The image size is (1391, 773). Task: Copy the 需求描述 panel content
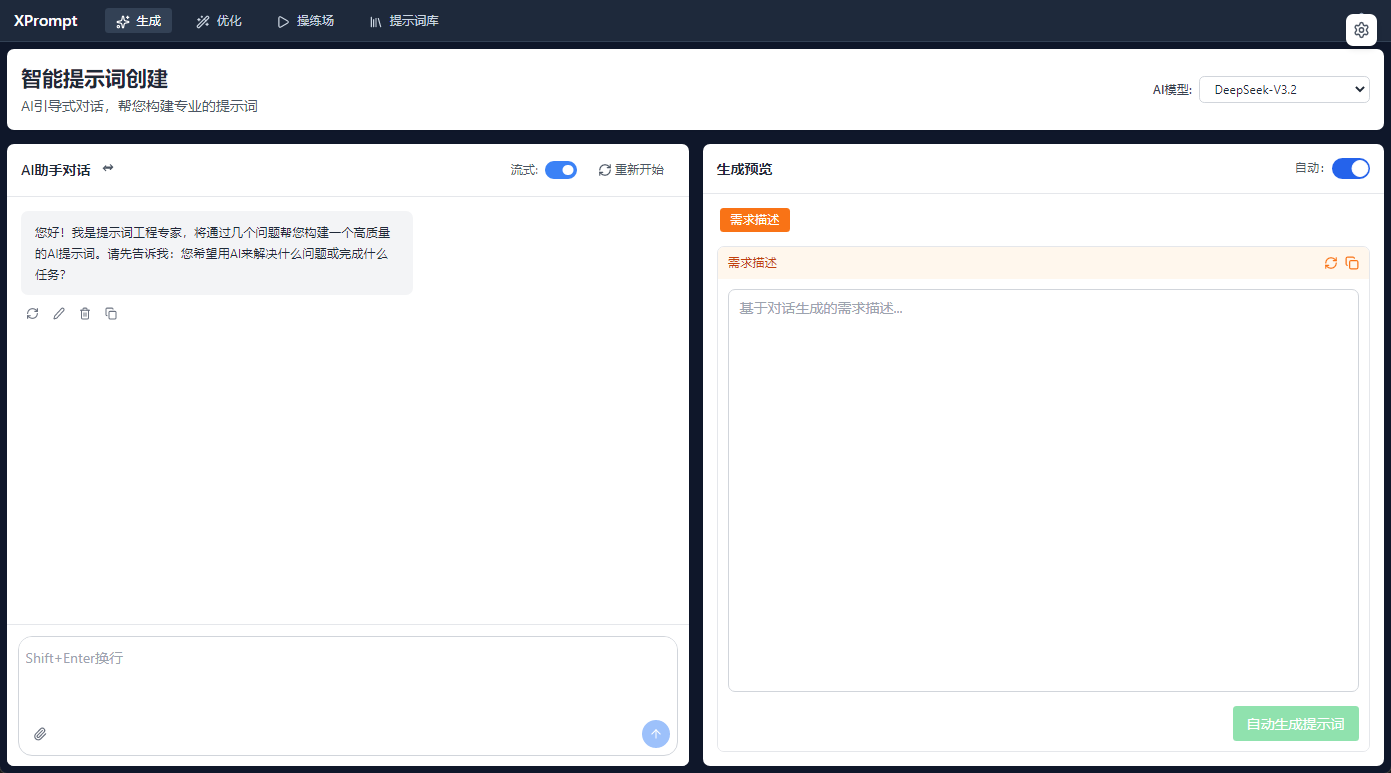1352,263
